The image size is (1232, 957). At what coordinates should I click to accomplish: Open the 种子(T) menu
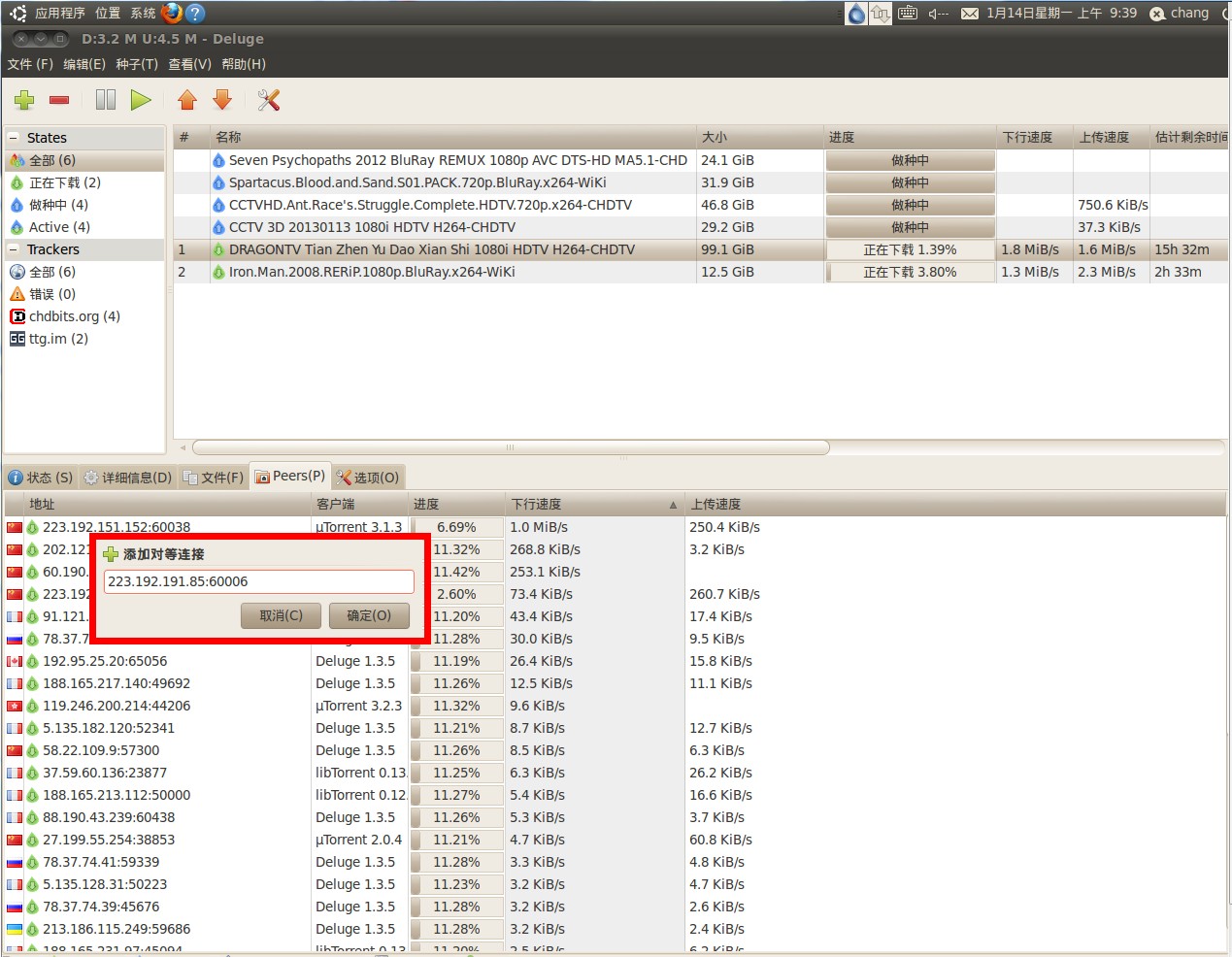click(x=137, y=64)
